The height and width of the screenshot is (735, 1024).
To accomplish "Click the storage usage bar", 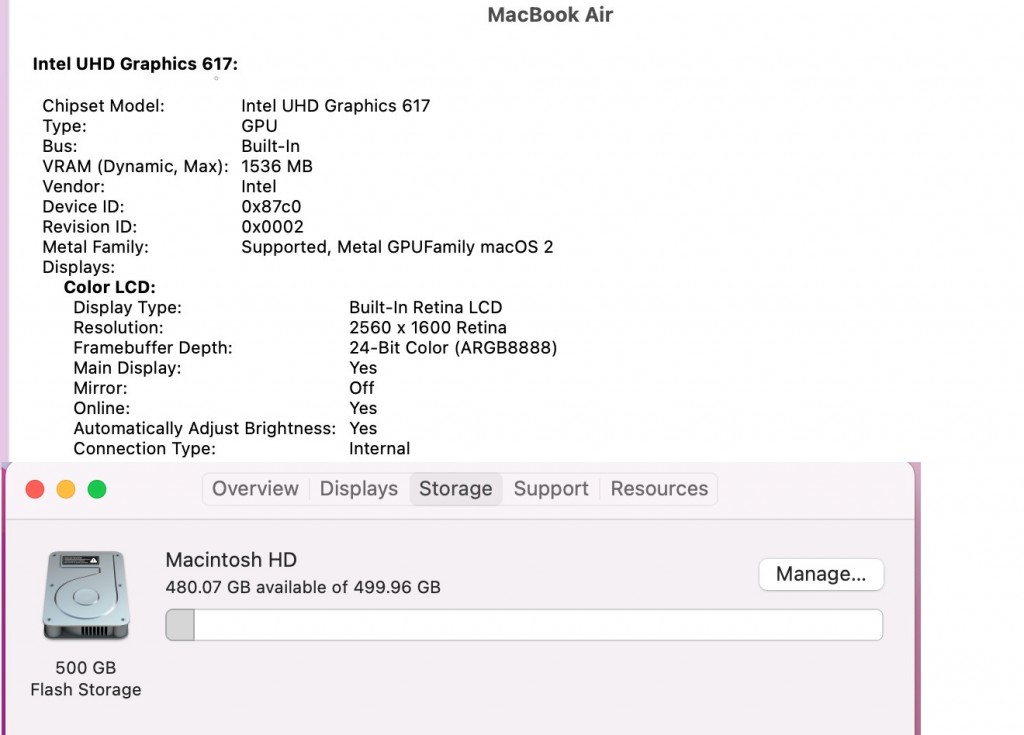I will [524, 625].
